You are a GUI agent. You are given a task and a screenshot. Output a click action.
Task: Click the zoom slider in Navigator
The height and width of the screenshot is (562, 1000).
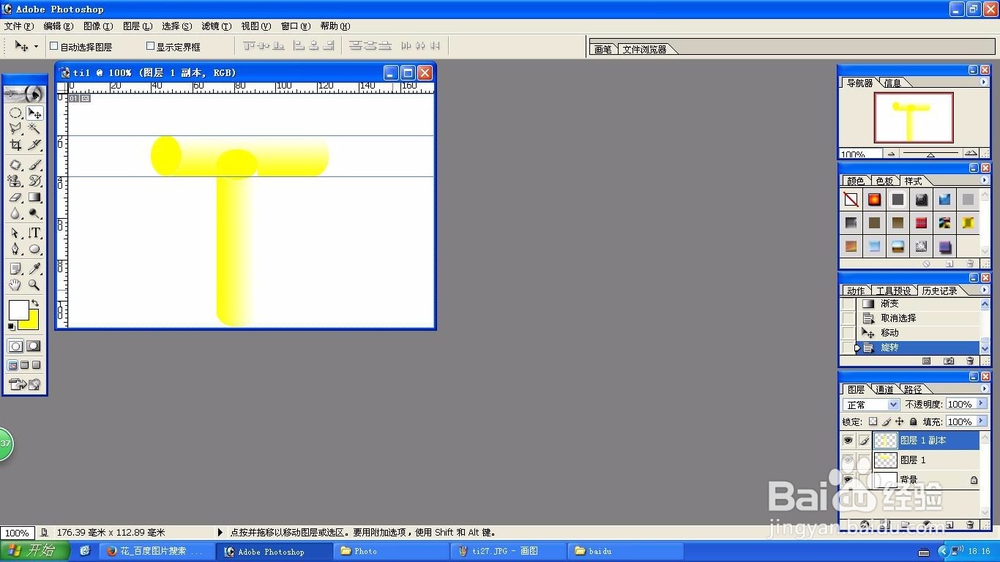tap(930, 154)
